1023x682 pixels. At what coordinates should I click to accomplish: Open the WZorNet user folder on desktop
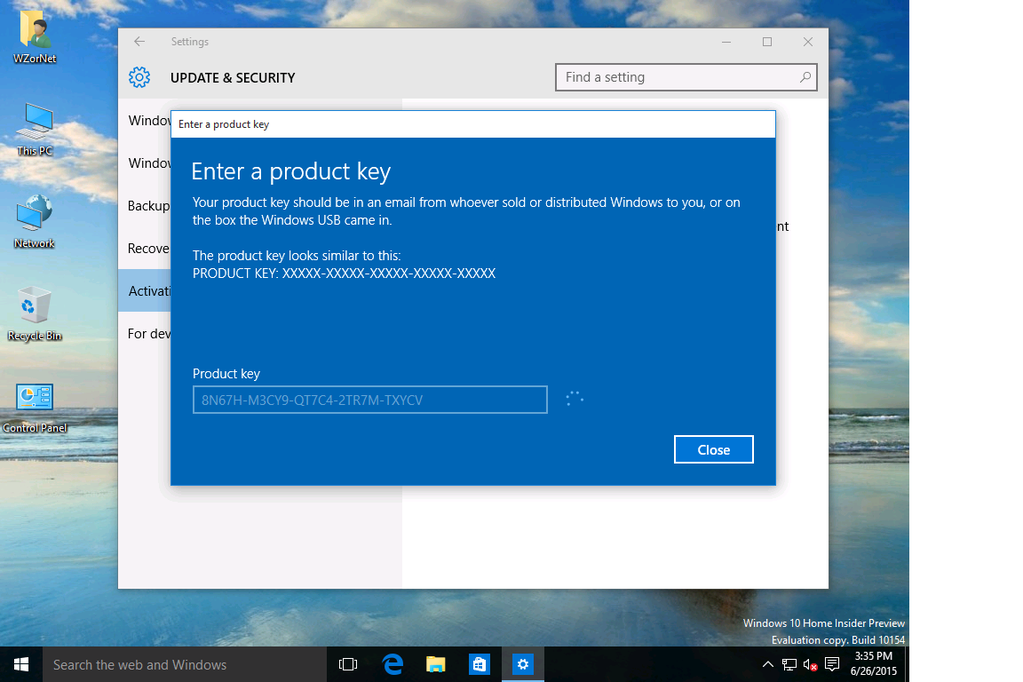pos(35,38)
